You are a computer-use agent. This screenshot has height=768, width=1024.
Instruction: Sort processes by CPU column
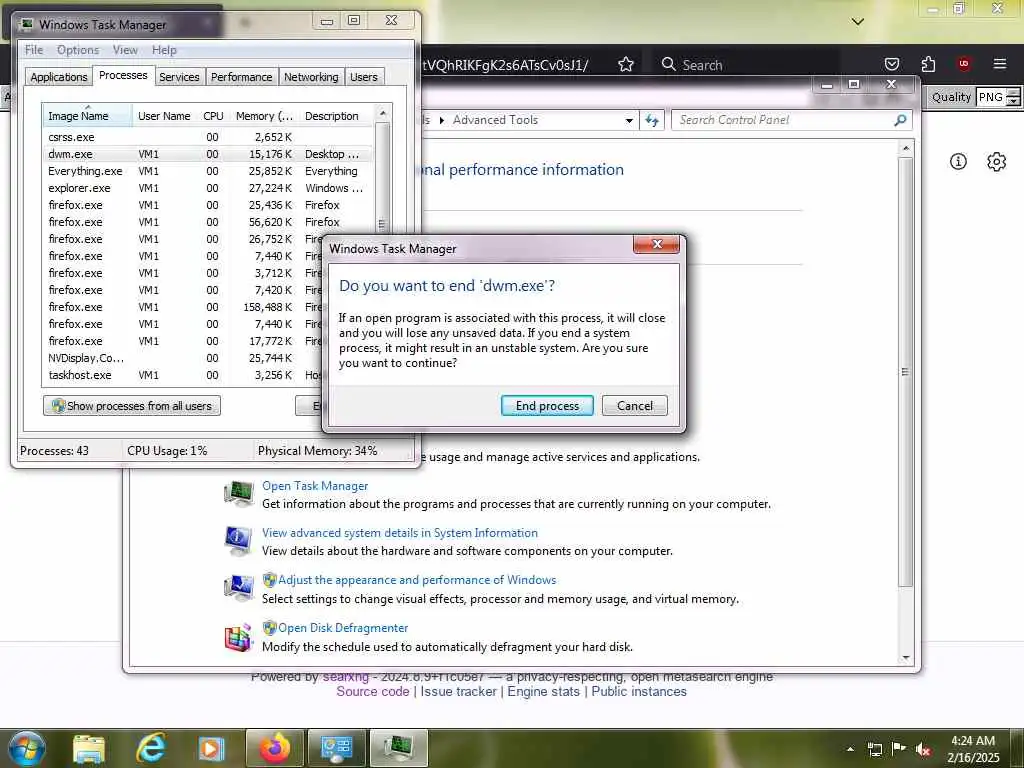click(x=213, y=116)
